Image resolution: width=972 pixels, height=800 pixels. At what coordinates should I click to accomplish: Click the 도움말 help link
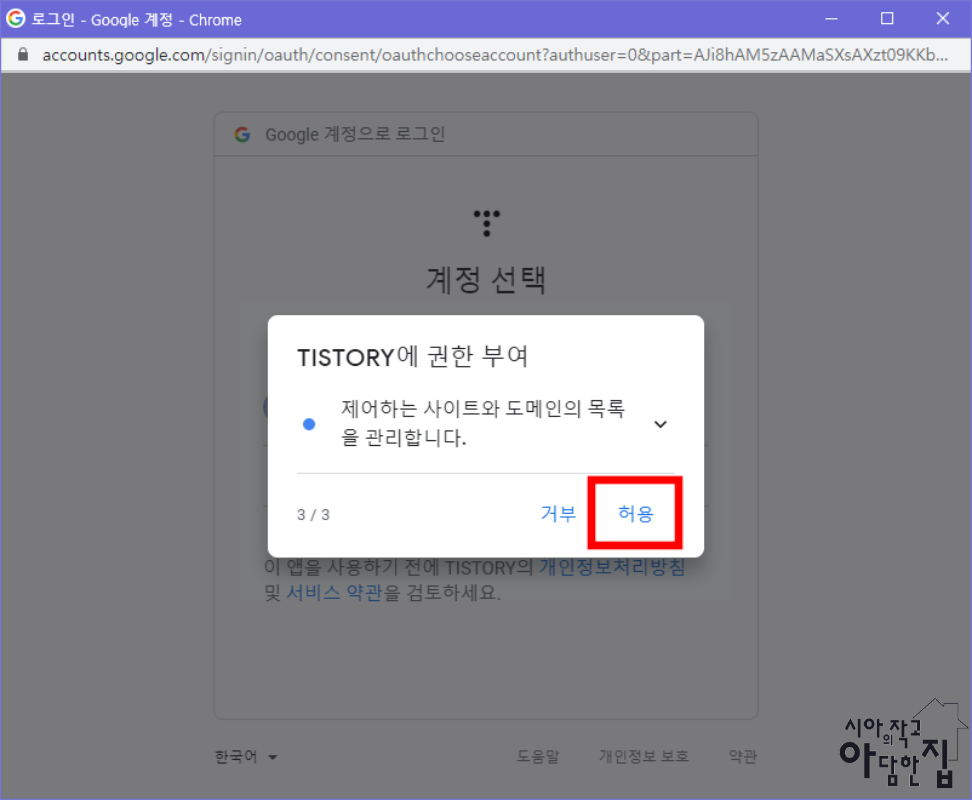tap(538, 756)
